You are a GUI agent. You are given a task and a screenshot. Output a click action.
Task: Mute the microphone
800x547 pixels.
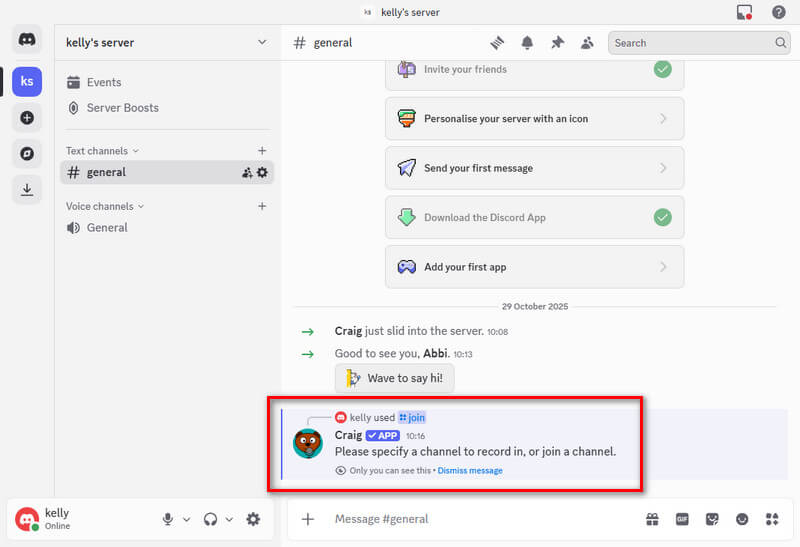(167, 519)
